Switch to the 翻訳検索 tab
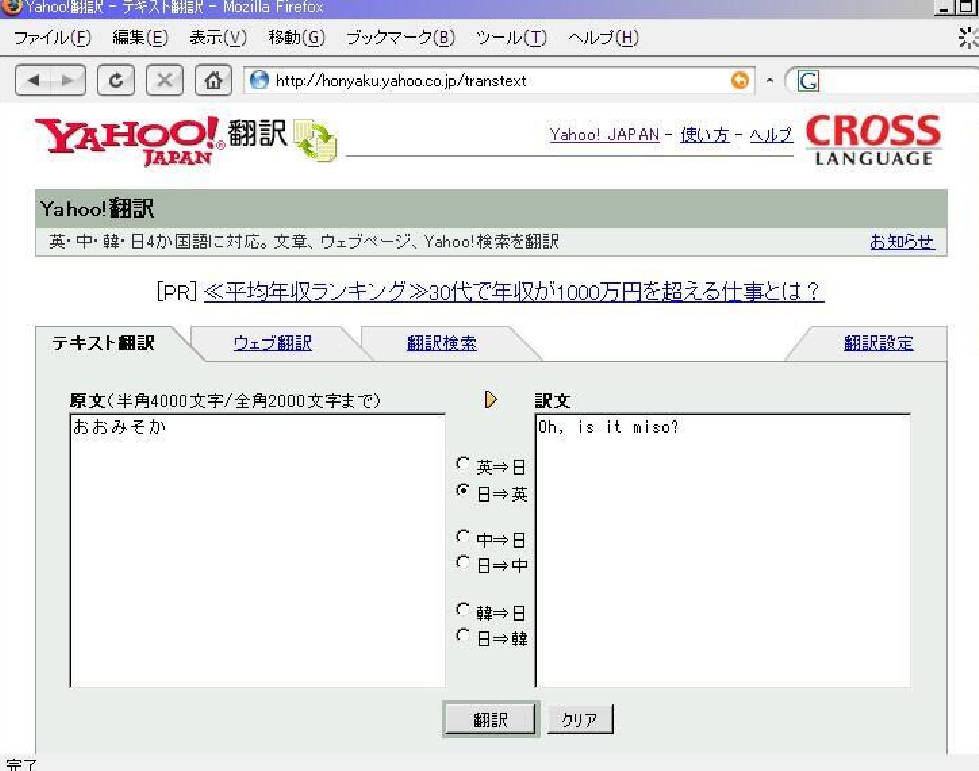 click(x=442, y=343)
